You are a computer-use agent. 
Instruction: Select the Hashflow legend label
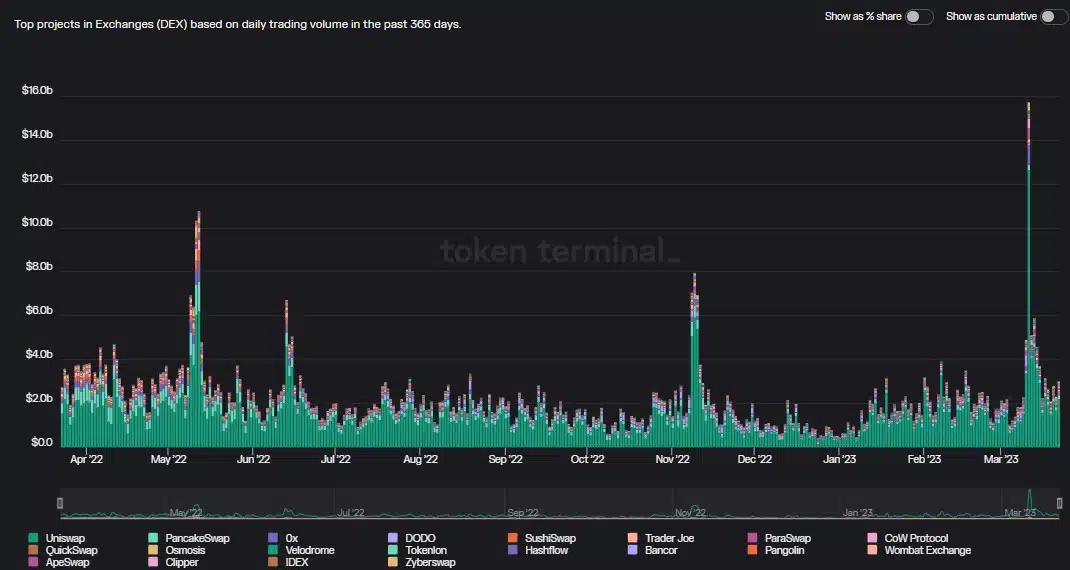point(547,550)
